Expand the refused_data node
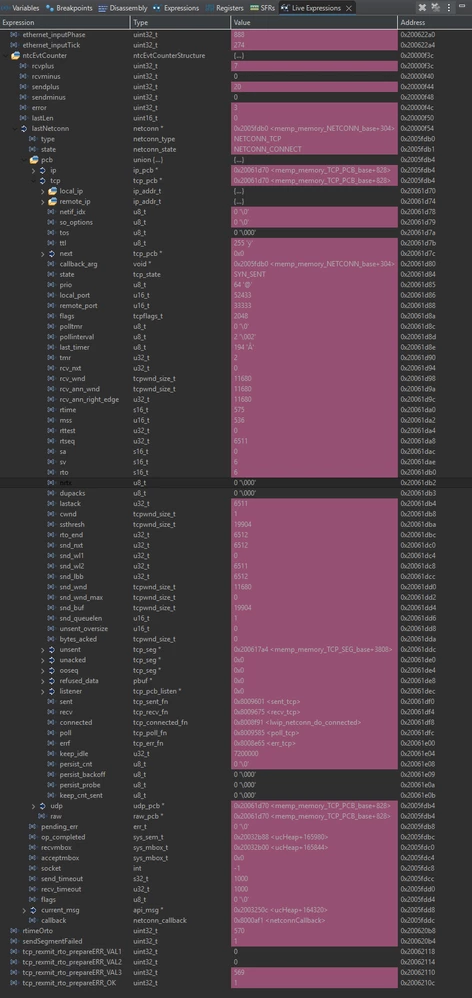The height and width of the screenshot is (998, 472). tap(43, 680)
